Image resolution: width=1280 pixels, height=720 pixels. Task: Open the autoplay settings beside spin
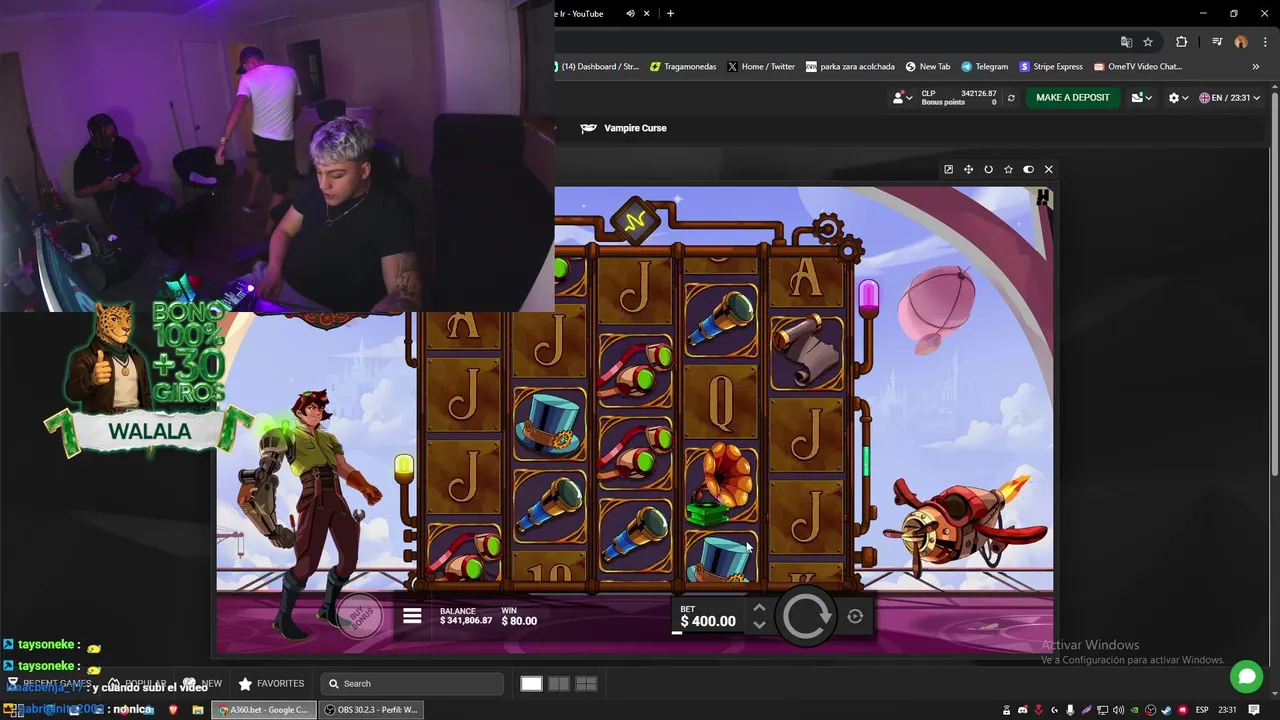tap(855, 616)
